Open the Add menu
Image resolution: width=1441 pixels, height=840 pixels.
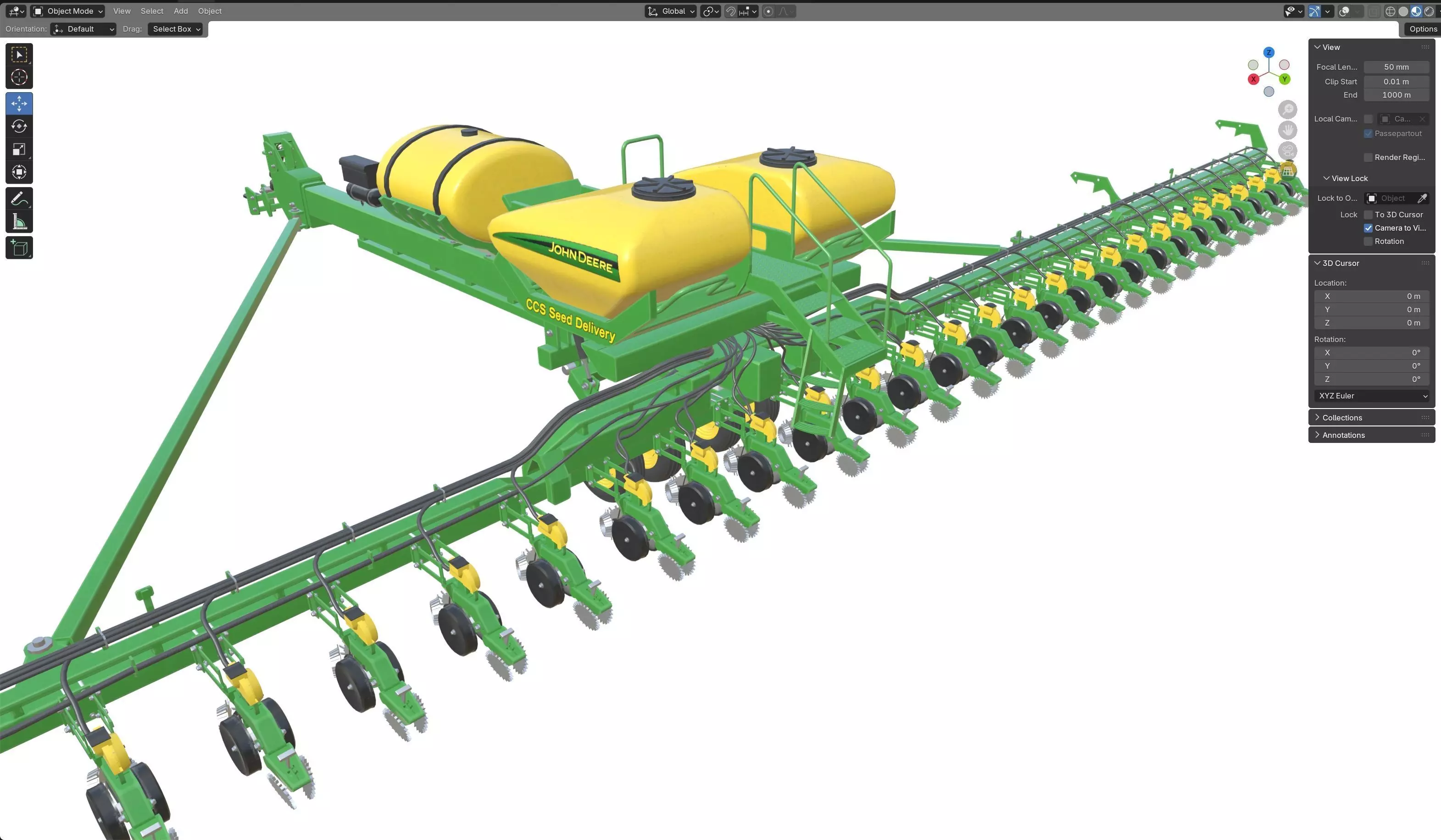click(181, 11)
